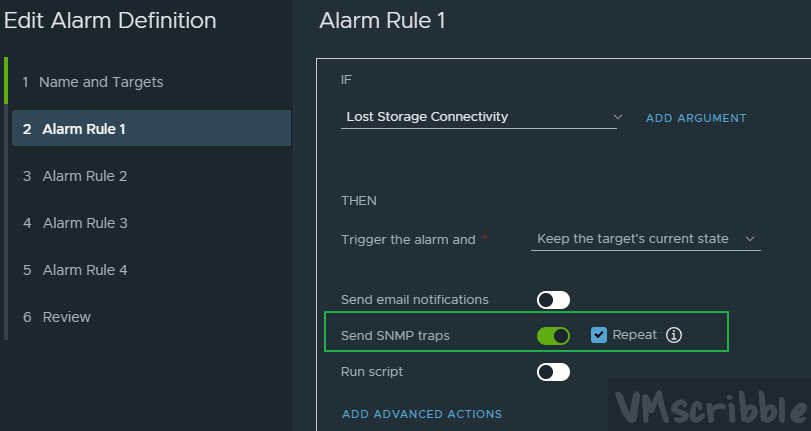
Task: Go to Name and Targets step
Action: [100, 82]
